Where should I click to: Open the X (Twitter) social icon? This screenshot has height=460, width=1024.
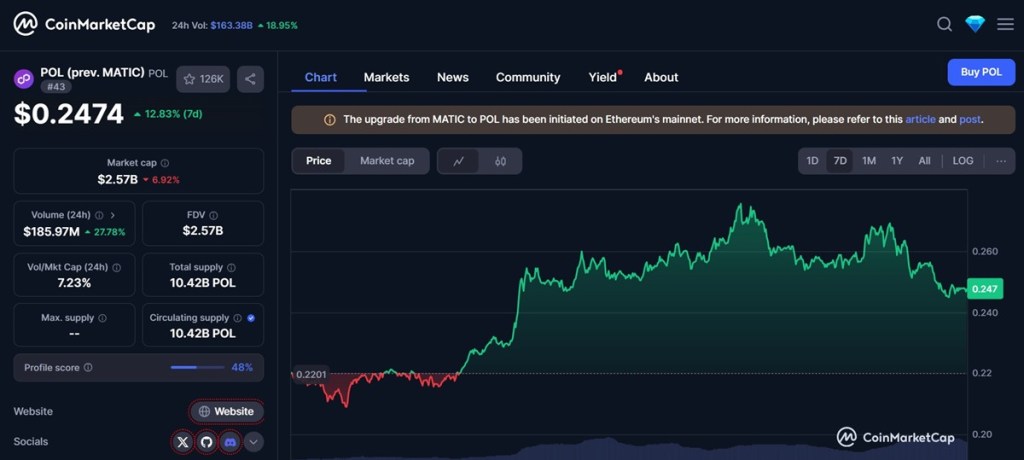(x=182, y=441)
